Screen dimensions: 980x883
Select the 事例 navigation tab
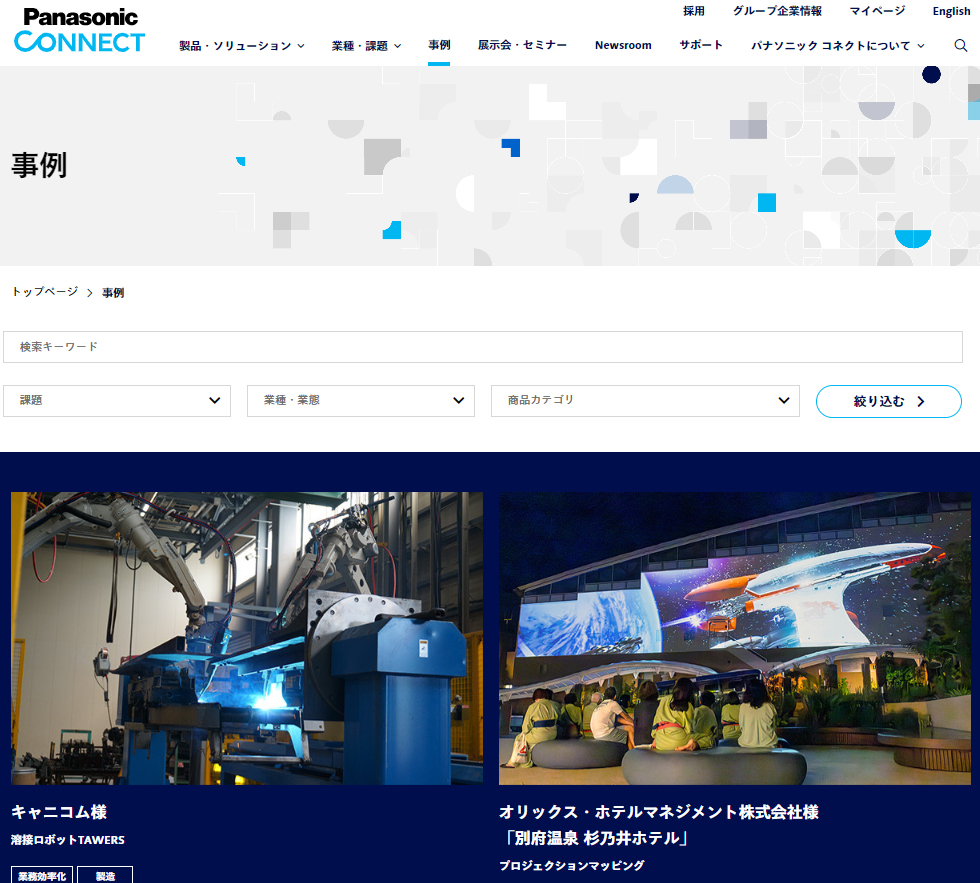[x=439, y=45]
